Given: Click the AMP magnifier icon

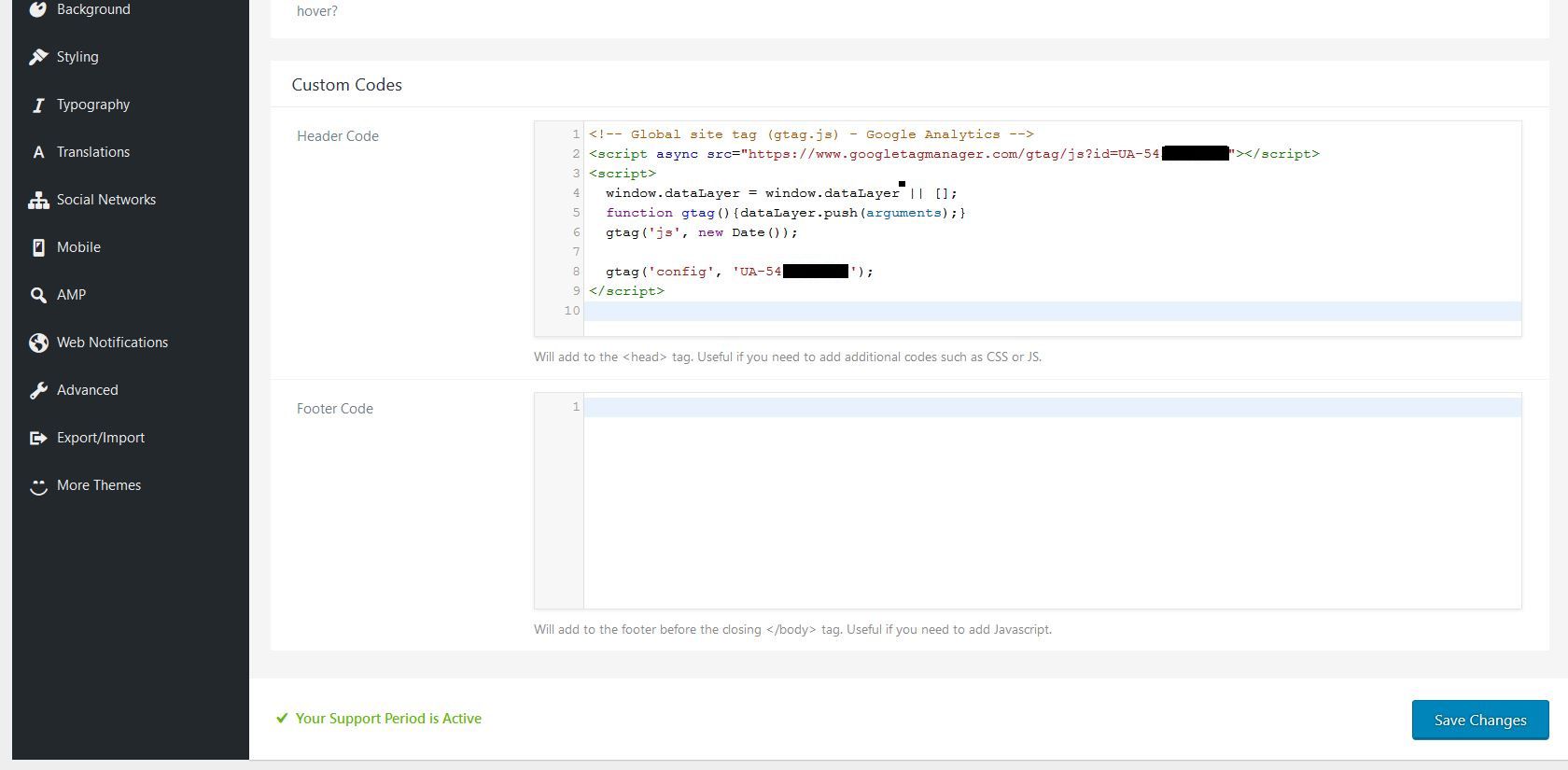Looking at the screenshot, I should click(x=38, y=295).
